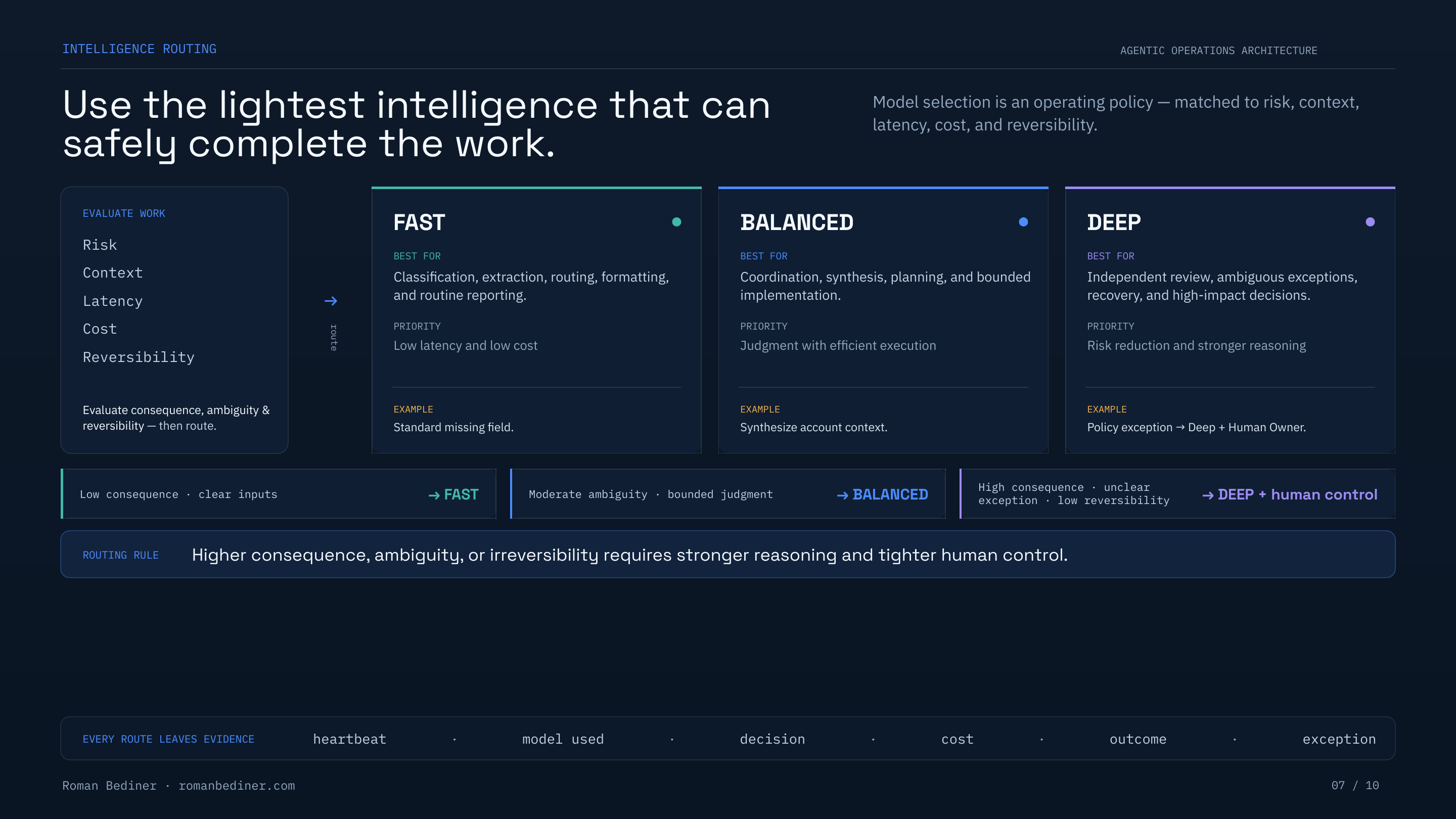Click 'Classification, extraction, routing, formatting' description
1456x819 pixels.
[531, 286]
